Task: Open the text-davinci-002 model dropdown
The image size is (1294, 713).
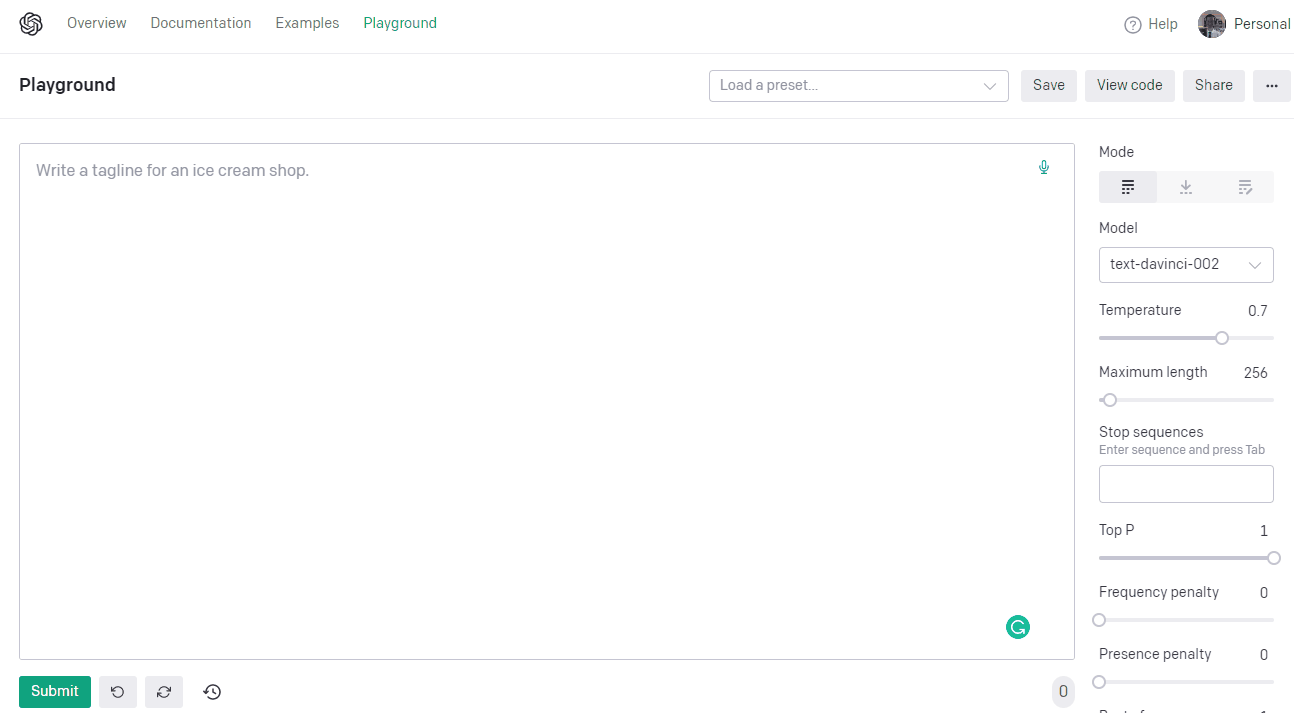Action: [1186, 265]
